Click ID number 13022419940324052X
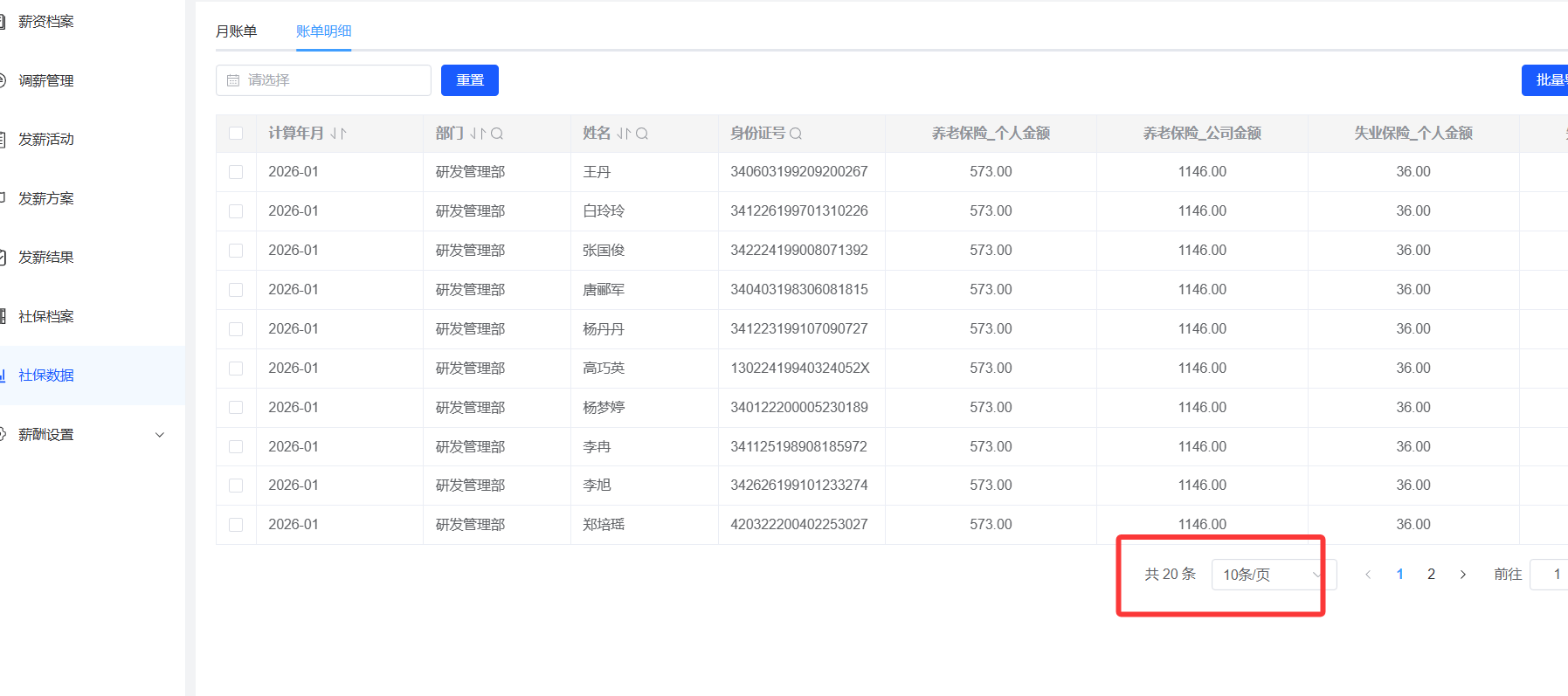1568x696 pixels. click(x=800, y=369)
